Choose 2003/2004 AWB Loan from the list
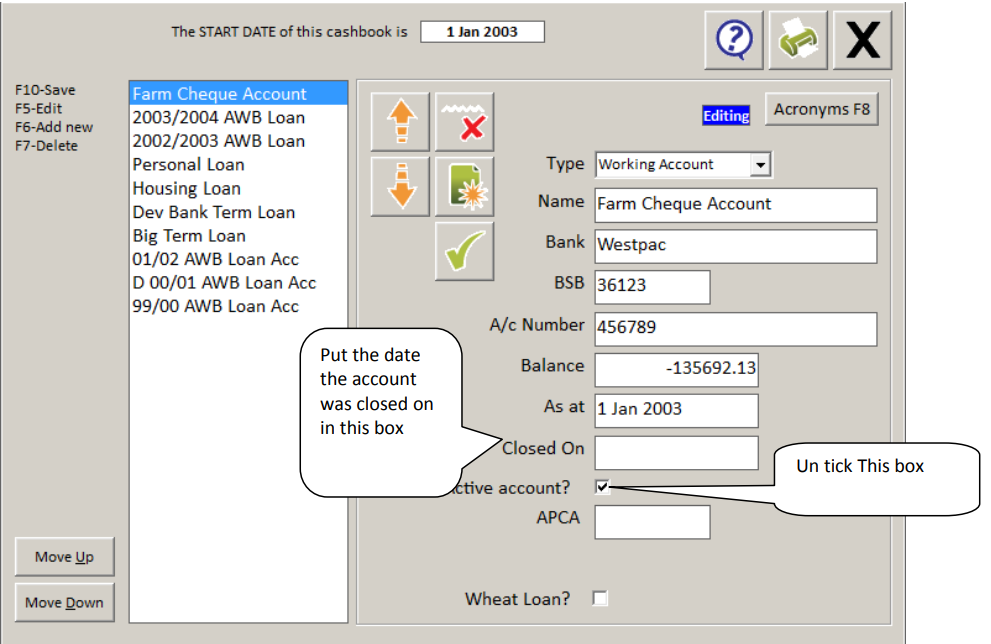The height and width of the screenshot is (644, 991). [219, 118]
